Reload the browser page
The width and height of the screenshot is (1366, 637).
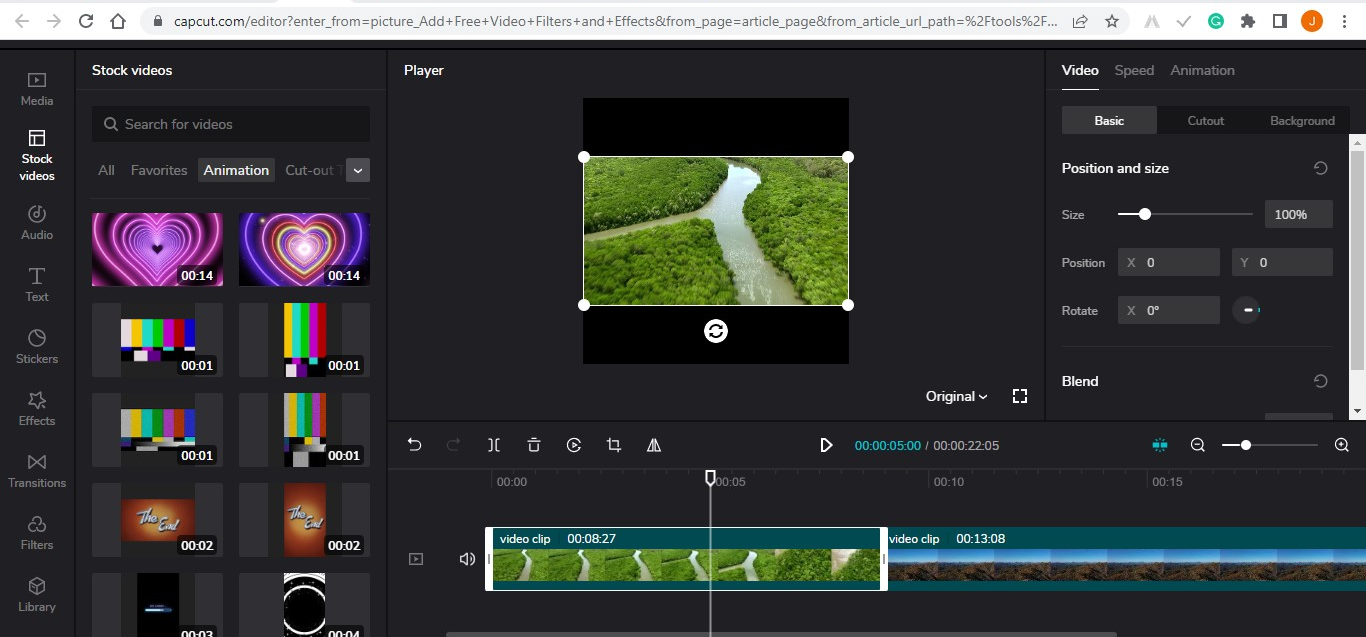pyautogui.click(x=86, y=20)
